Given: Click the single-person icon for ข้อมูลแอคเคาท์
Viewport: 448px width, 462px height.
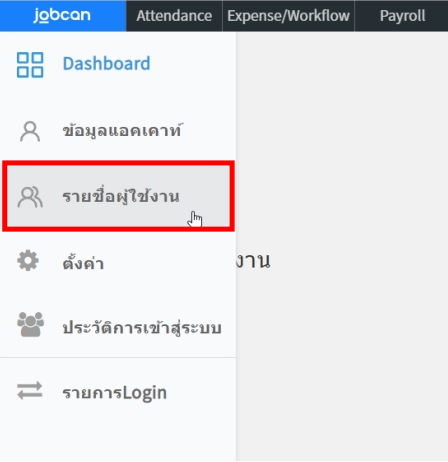Looking at the screenshot, I should (x=30, y=131).
